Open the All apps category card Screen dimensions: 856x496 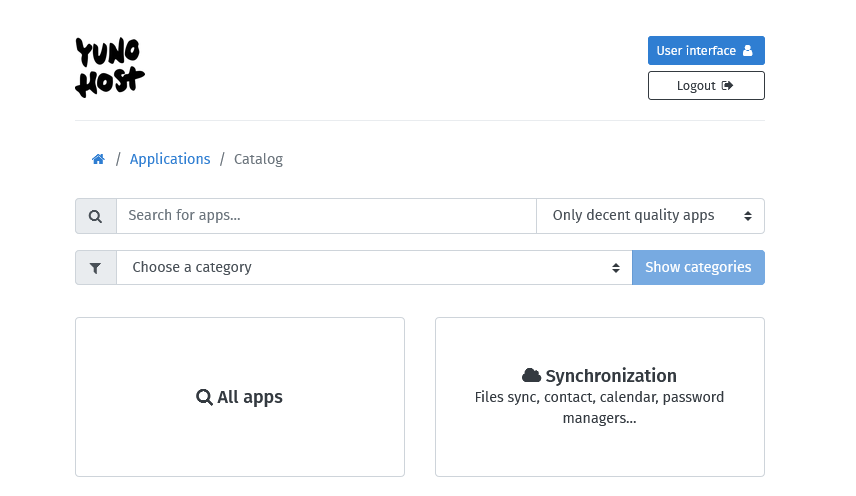click(x=240, y=397)
